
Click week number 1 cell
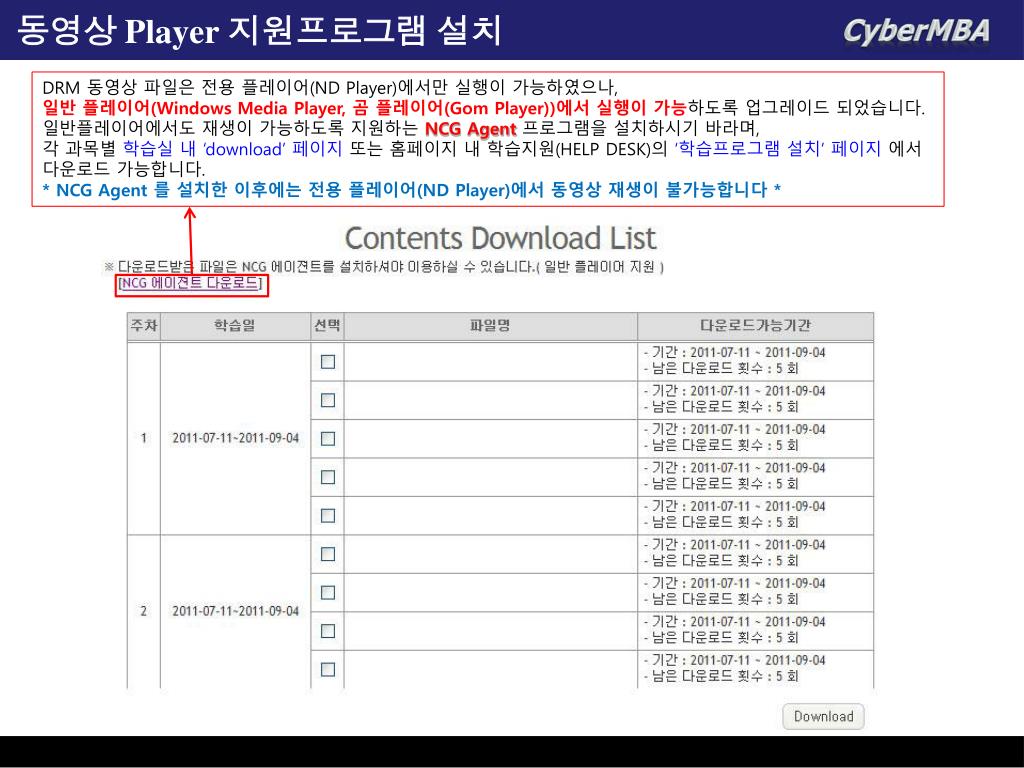click(x=144, y=438)
